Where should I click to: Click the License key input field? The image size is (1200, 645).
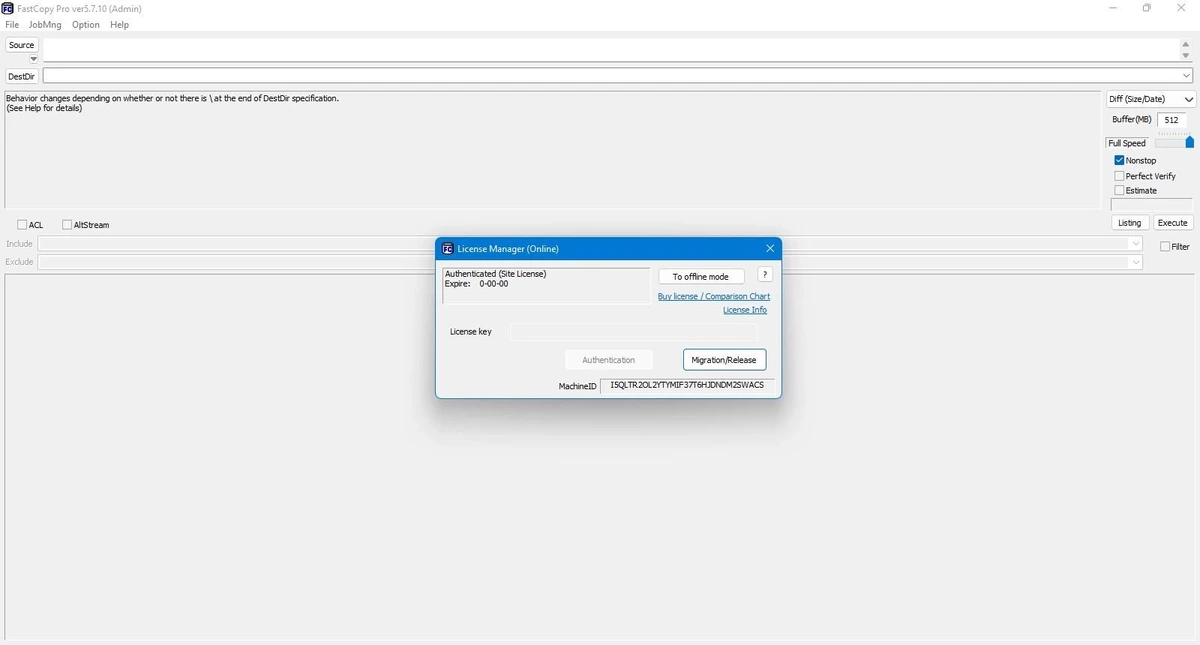[634, 331]
